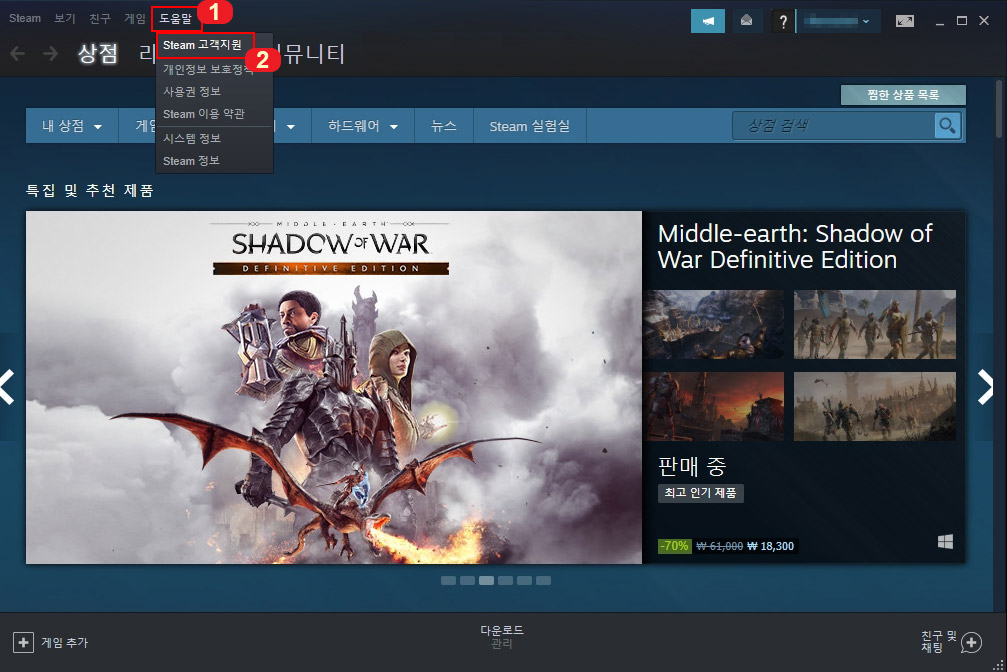Open the 다운로드 관리 section
This screenshot has width=1007, height=672.
pyautogui.click(x=502, y=637)
